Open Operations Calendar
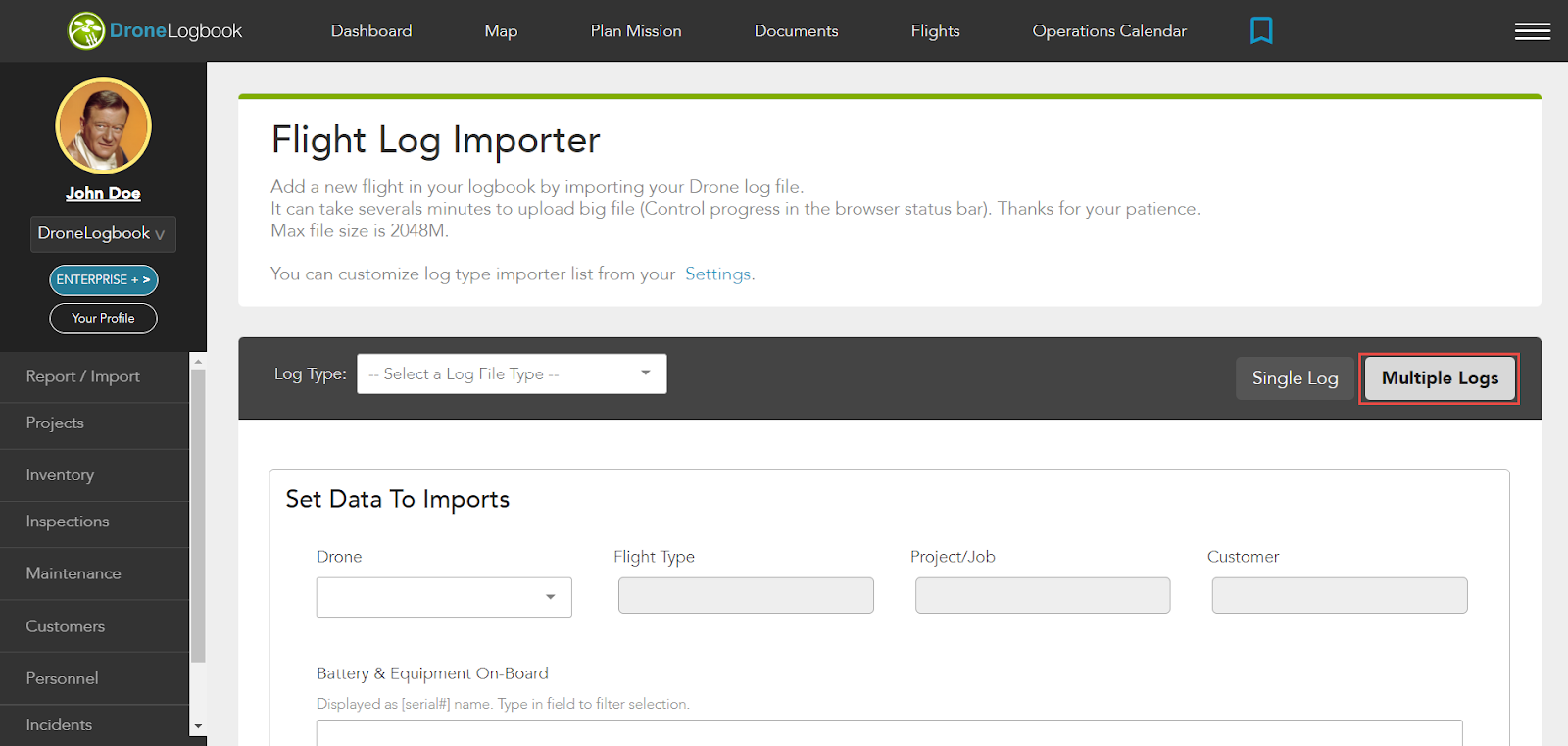1568x746 pixels. [x=1109, y=31]
